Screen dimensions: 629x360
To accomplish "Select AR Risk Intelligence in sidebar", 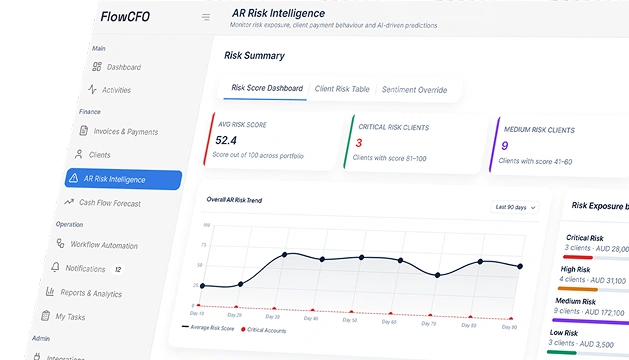I will (x=123, y=179).
